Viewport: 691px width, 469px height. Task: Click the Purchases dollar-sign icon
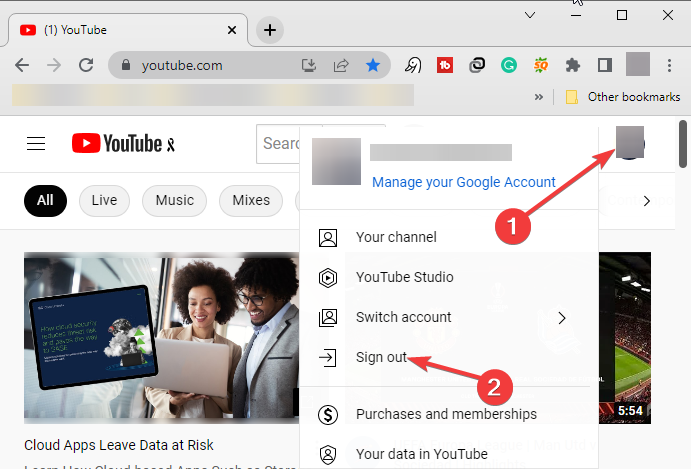click(328, 414)
